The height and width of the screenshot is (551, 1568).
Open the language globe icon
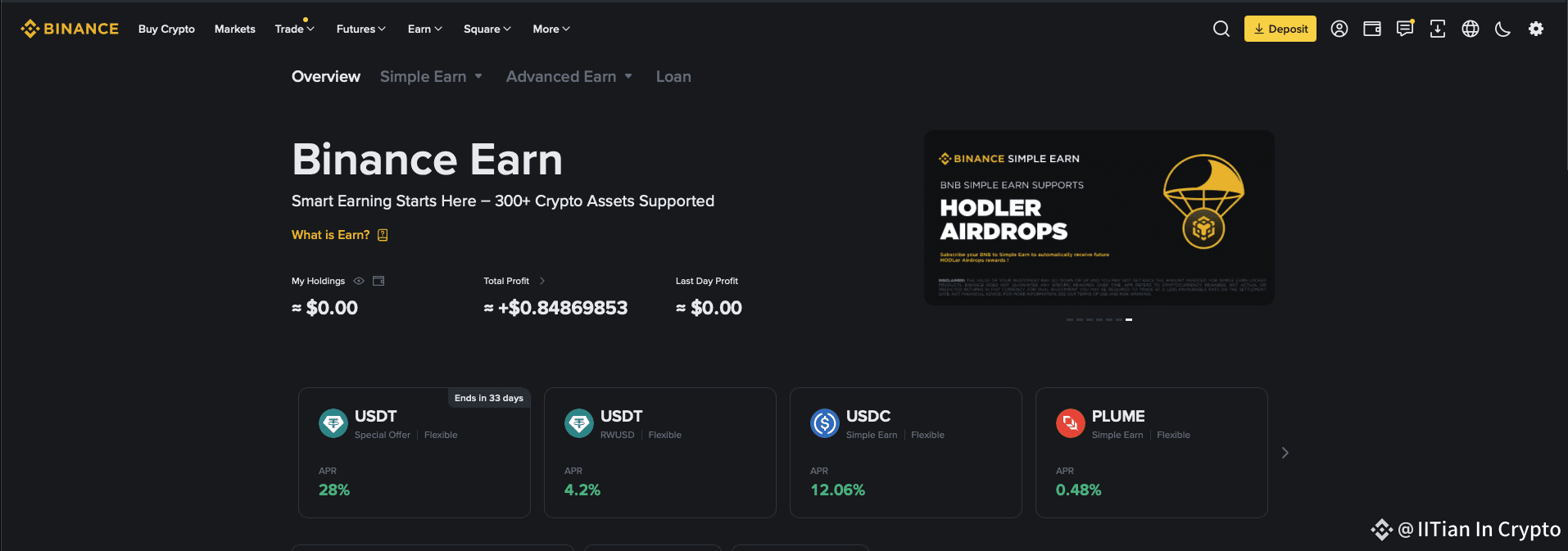click(x=1471, y=29)
